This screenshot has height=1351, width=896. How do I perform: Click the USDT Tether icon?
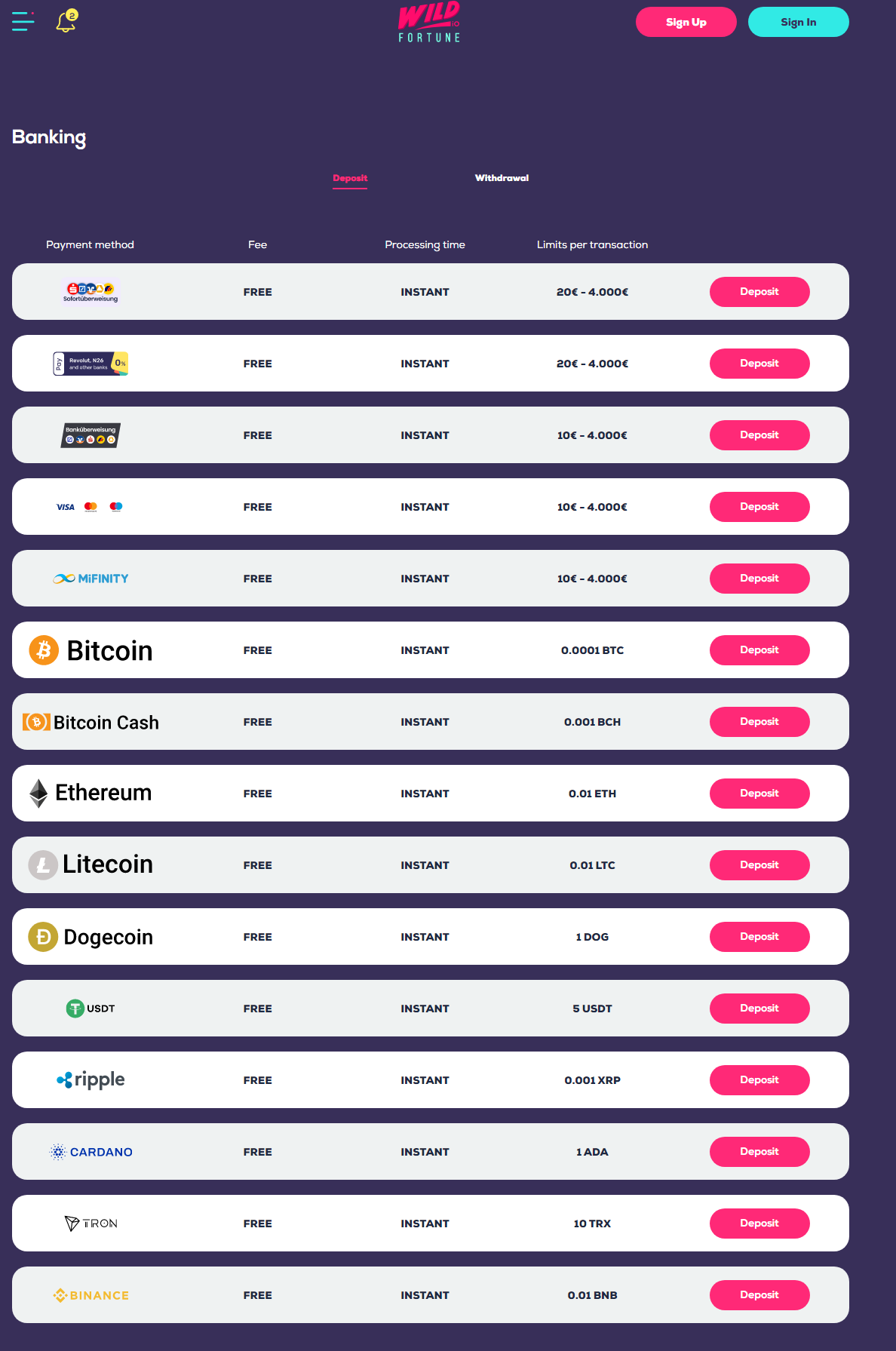[x=75, y=1009]
